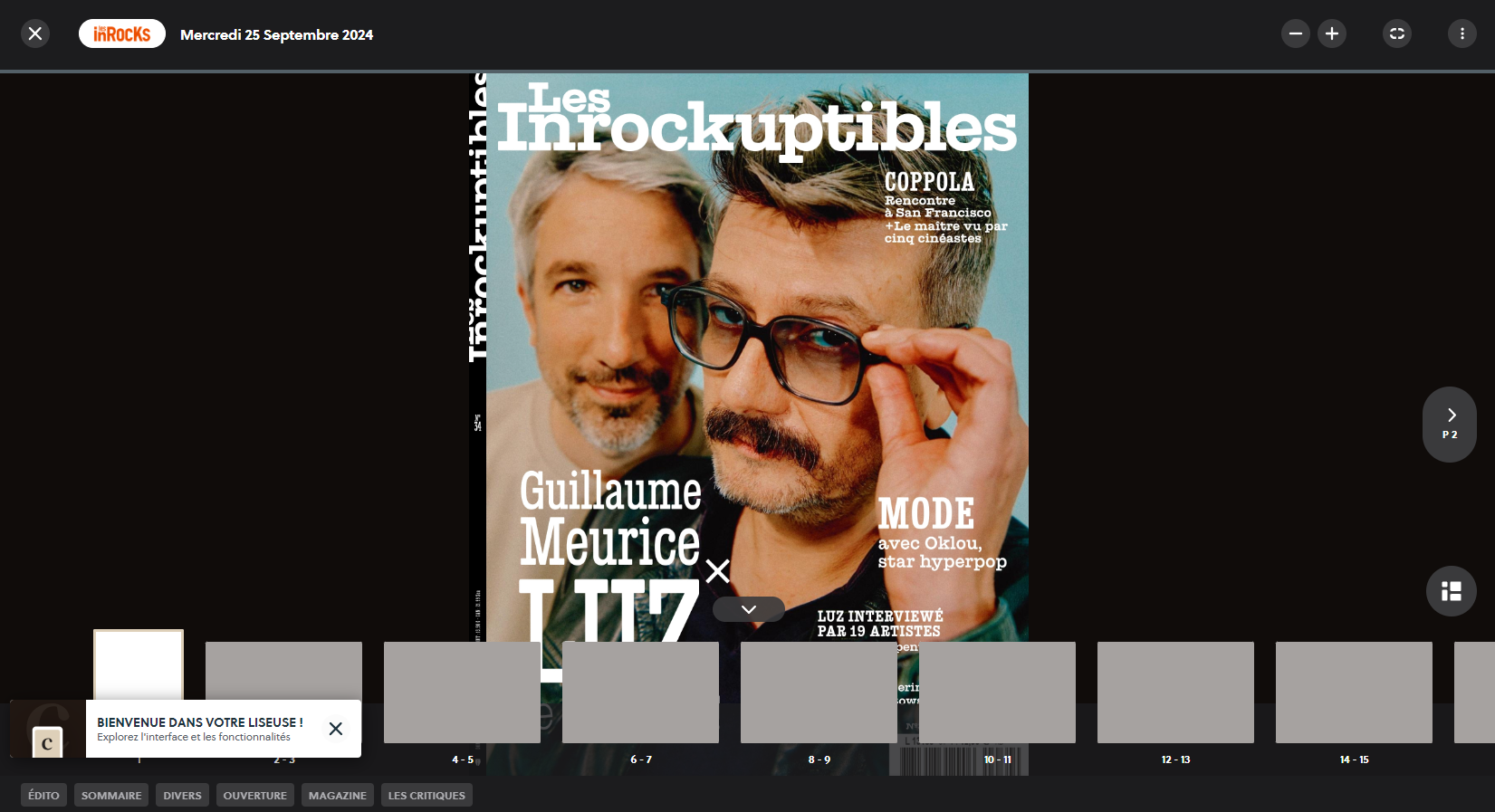Select the OUVERTURE section tab
Viewport: 1495px width, 812px height.
tap(254, 796)
